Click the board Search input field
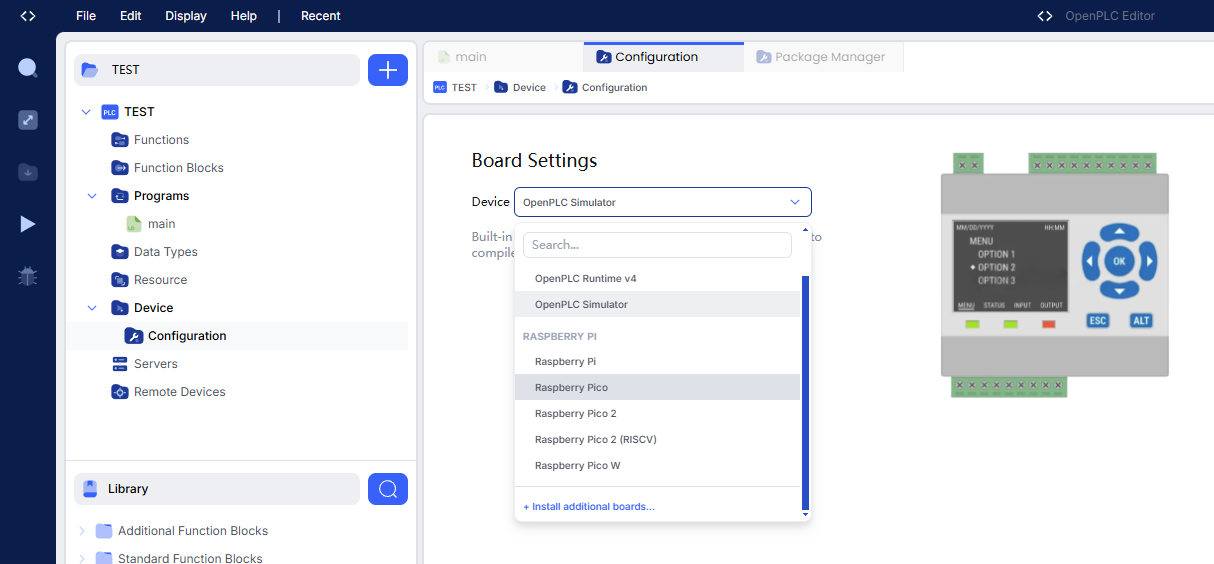 657,245
